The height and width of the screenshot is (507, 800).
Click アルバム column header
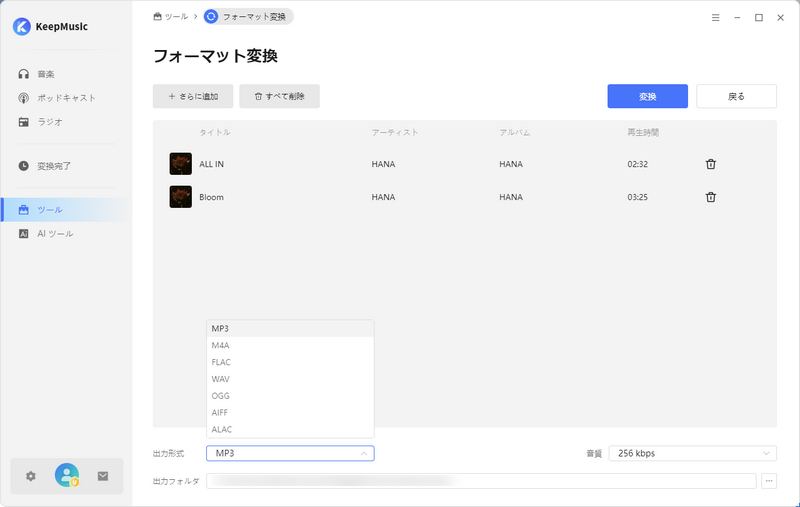pos(514,133)
